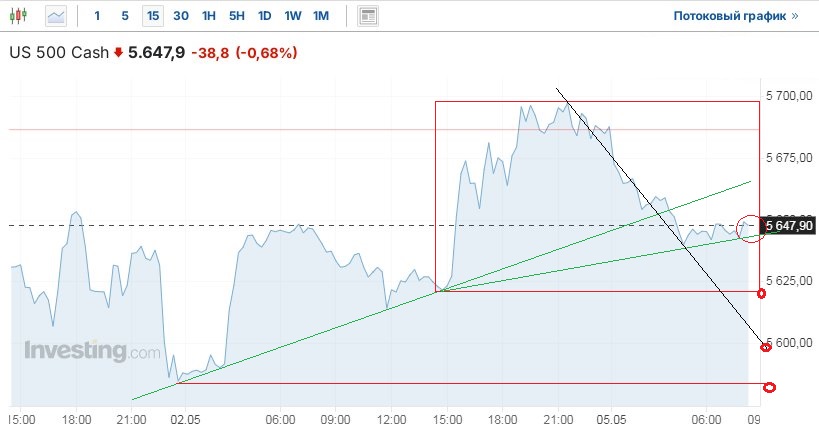Select the area chart type icon
Image resolution: width=819 pixels, height=430 pixels.
(x=56, y=16)
